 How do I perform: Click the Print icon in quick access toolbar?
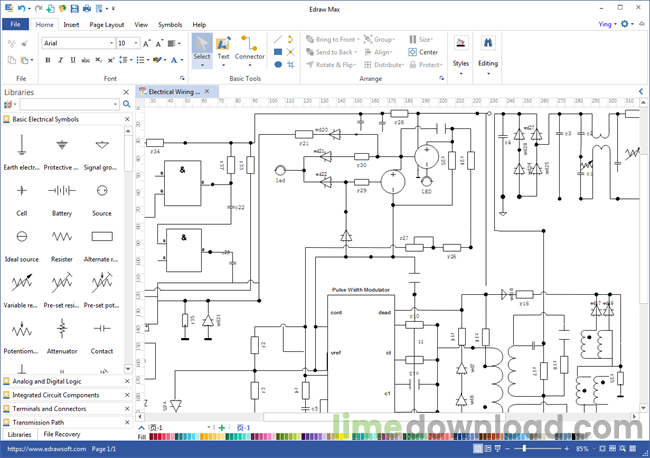[x=87, y=8]
